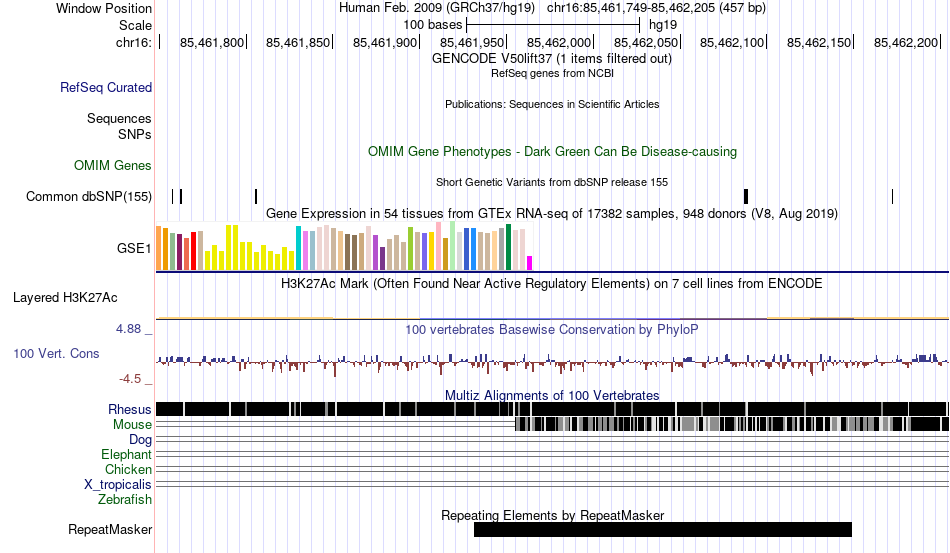Click the 100 bases scale bar
Viewport: 950px width, 553px height.
[553, 25]
